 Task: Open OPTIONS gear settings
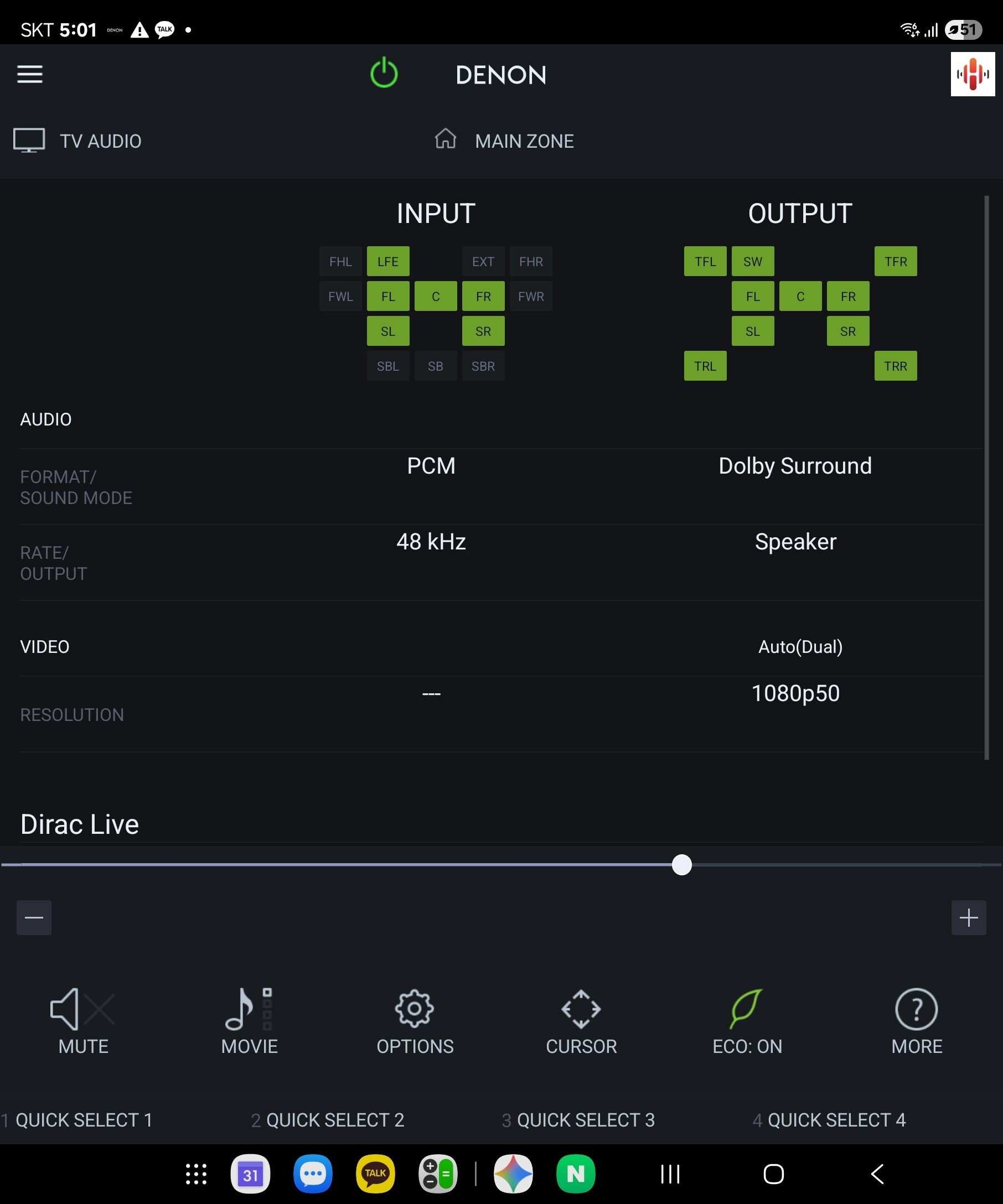click(x=415, y=1021)
